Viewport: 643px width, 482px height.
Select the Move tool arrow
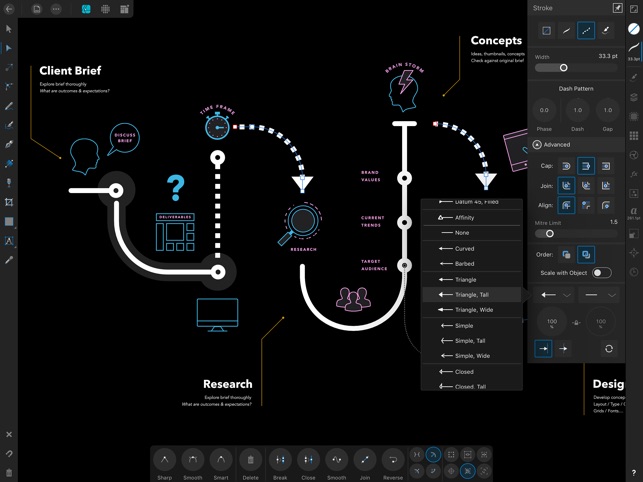click(x=10, y=29)
